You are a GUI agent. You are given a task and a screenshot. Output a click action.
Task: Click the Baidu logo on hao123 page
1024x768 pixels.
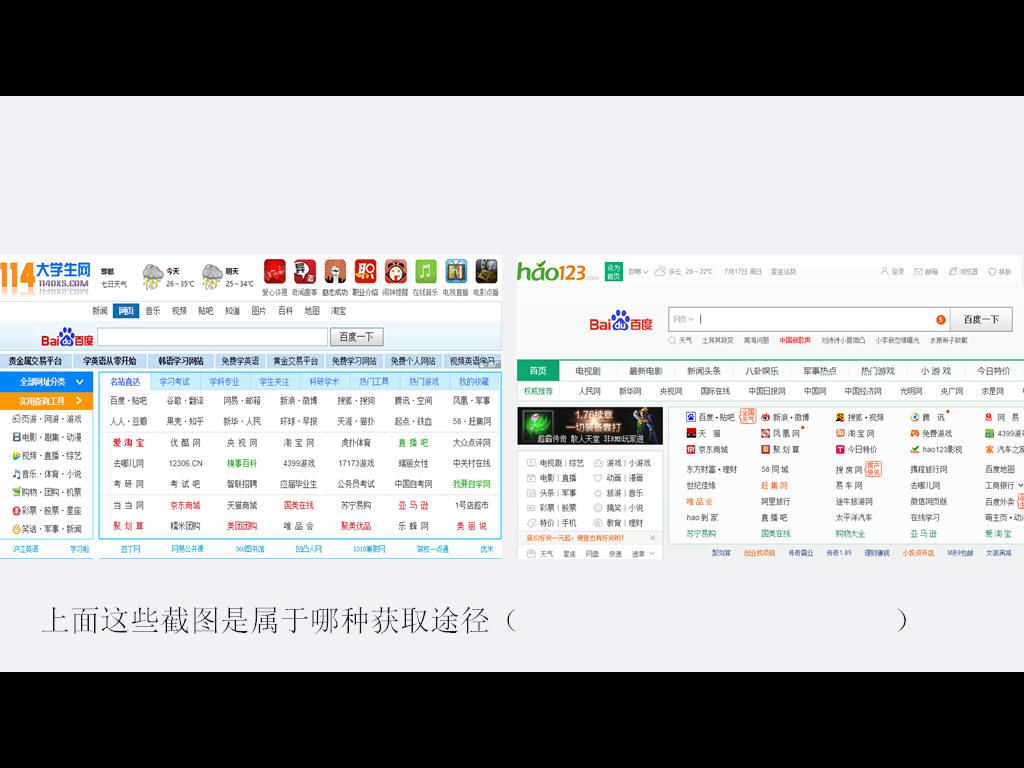point(620,320)
